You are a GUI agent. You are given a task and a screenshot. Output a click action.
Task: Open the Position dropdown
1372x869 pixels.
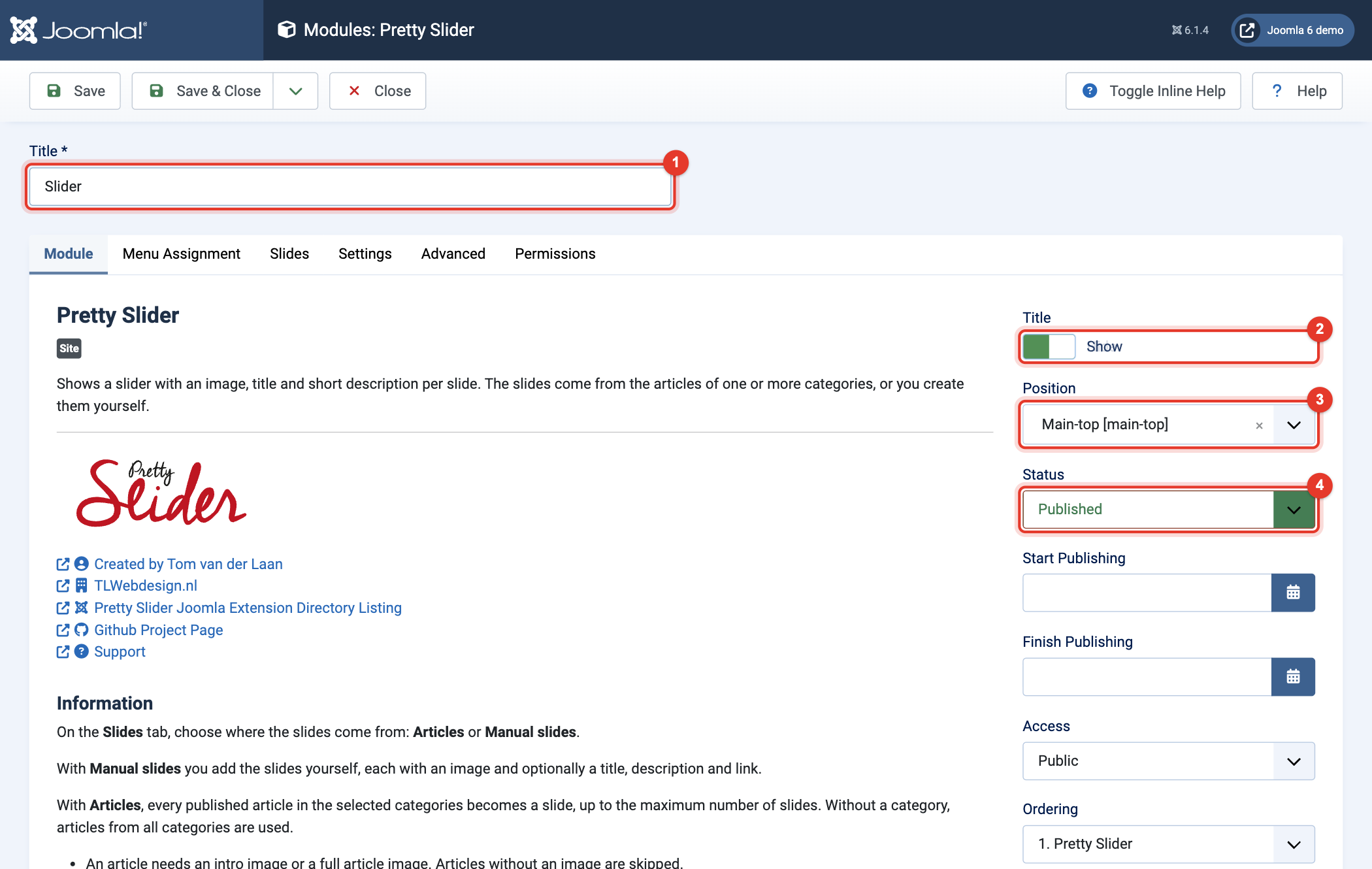coord(1294,425)
